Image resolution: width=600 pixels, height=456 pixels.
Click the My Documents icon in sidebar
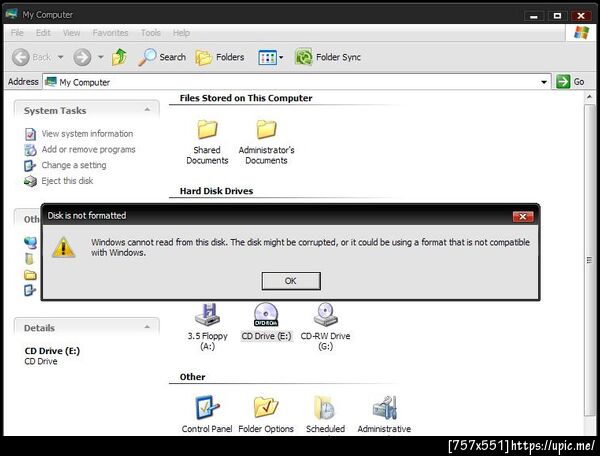click(x=29, y=259)
